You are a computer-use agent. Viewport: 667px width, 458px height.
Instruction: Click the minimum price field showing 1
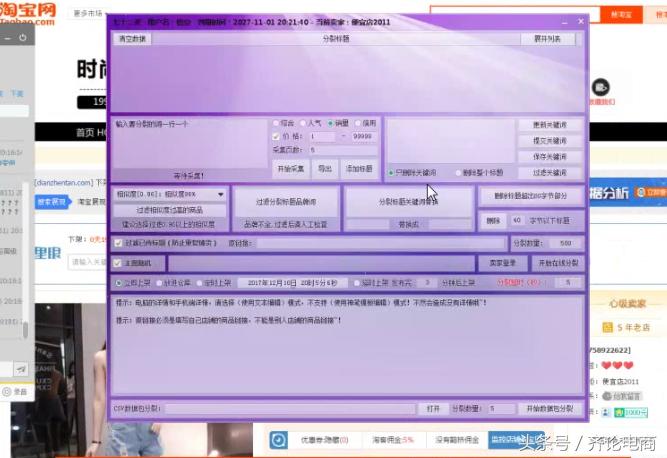322,137
